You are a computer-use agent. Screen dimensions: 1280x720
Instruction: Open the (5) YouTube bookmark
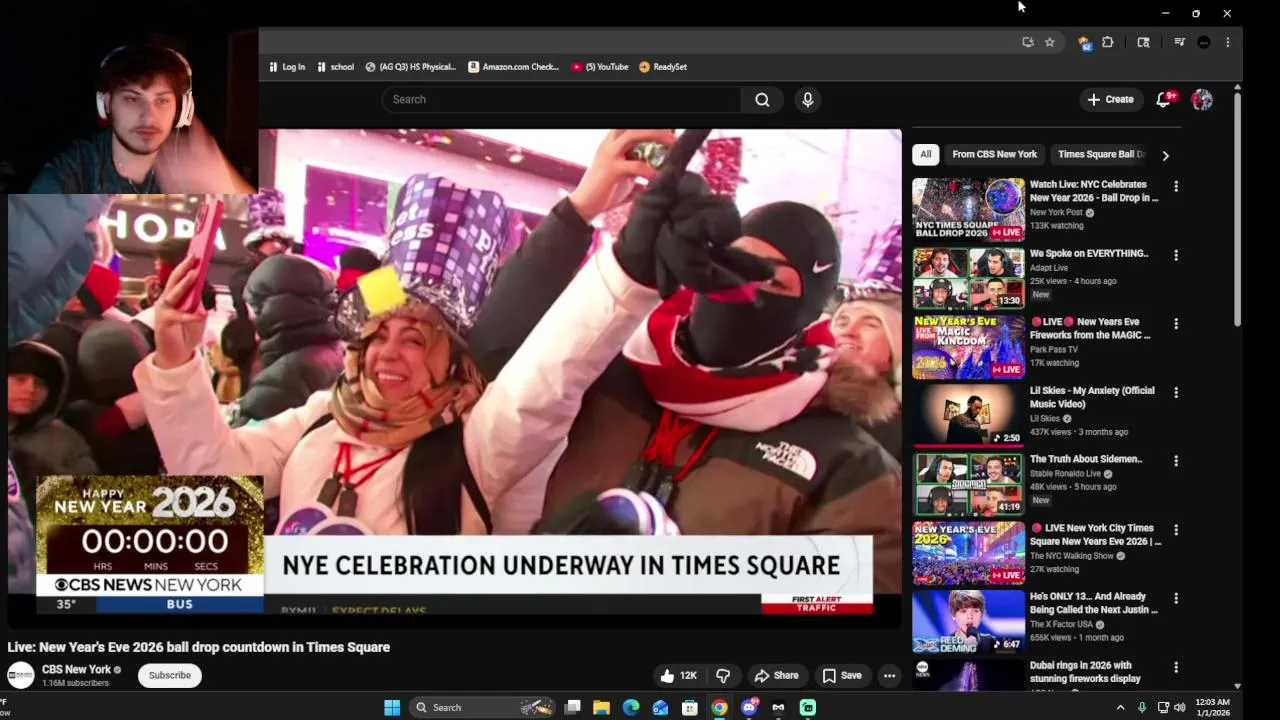click(x=600, y=67)
